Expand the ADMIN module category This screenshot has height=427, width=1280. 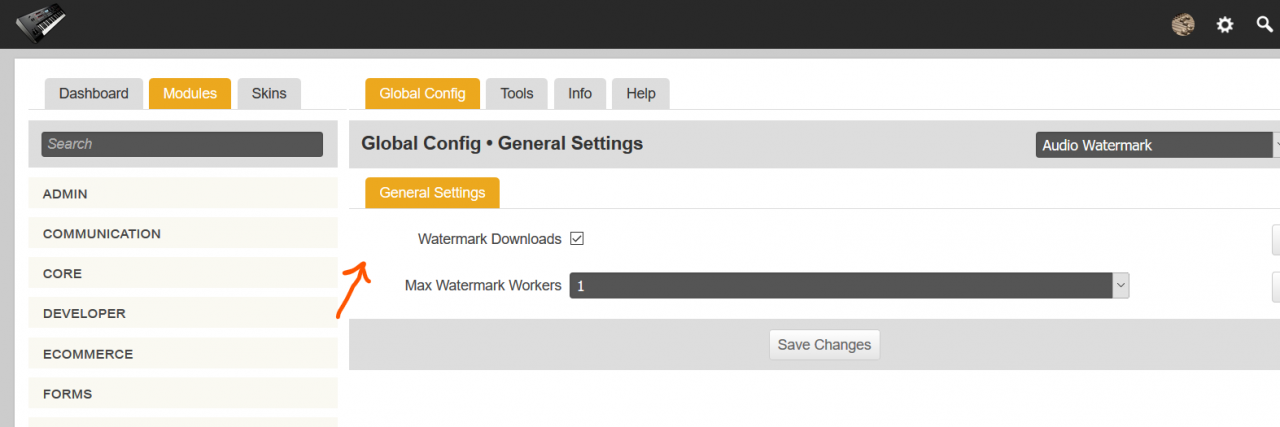[x=183, y=194]
